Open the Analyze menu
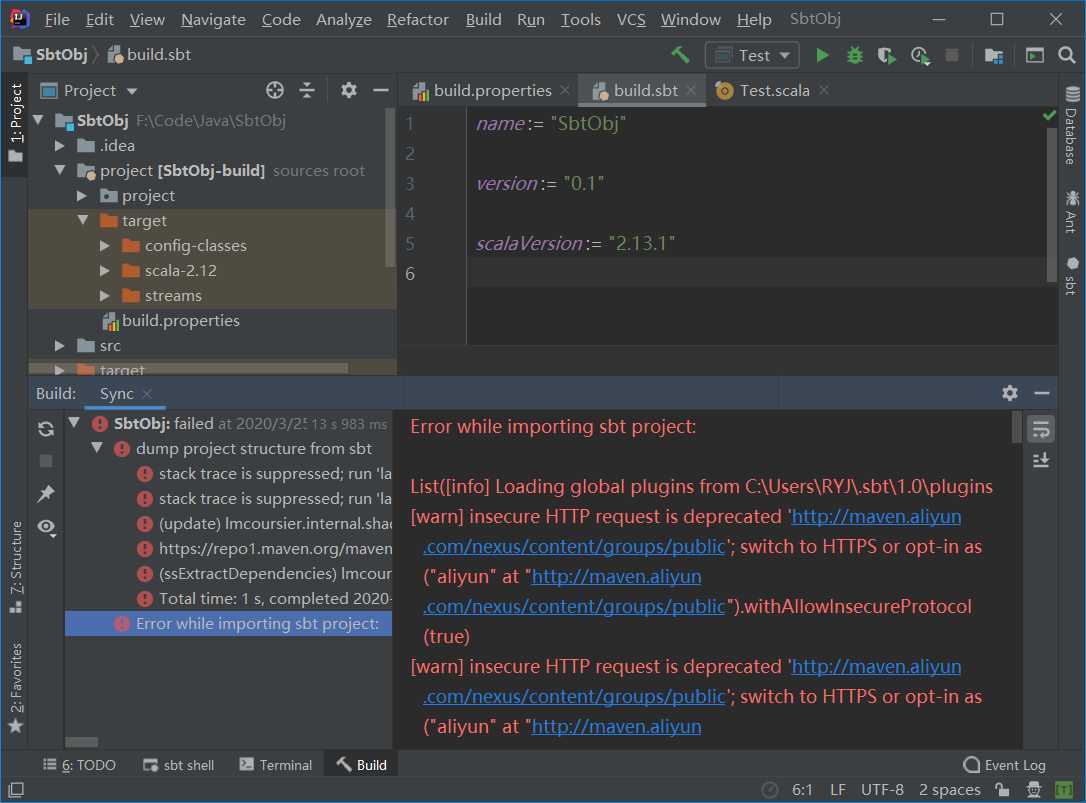Image resolution: width=1086 pixels, height=803 pixels. coord(344,19)
